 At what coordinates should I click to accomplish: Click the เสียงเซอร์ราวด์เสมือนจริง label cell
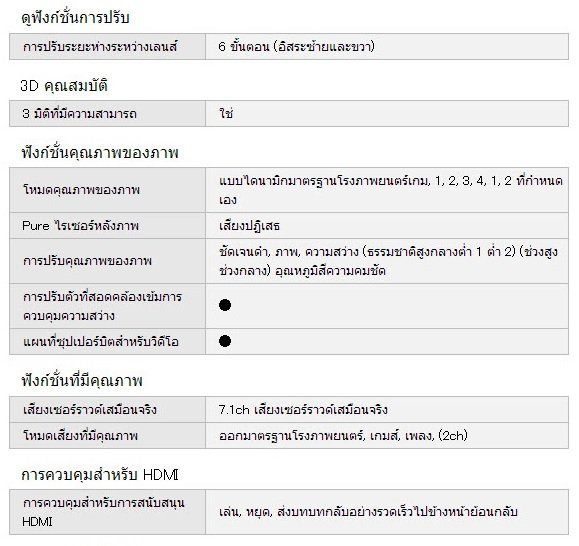pyautogui.click(x=107, y=409)
